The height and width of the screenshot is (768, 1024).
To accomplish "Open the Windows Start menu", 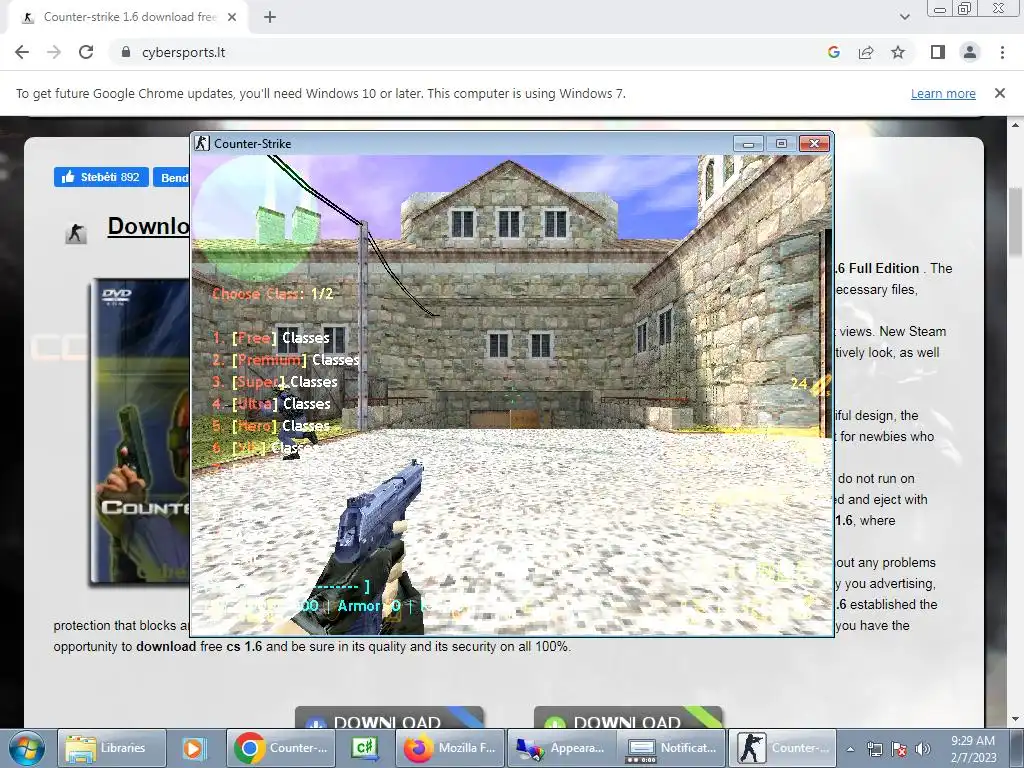I will [26, 748].
